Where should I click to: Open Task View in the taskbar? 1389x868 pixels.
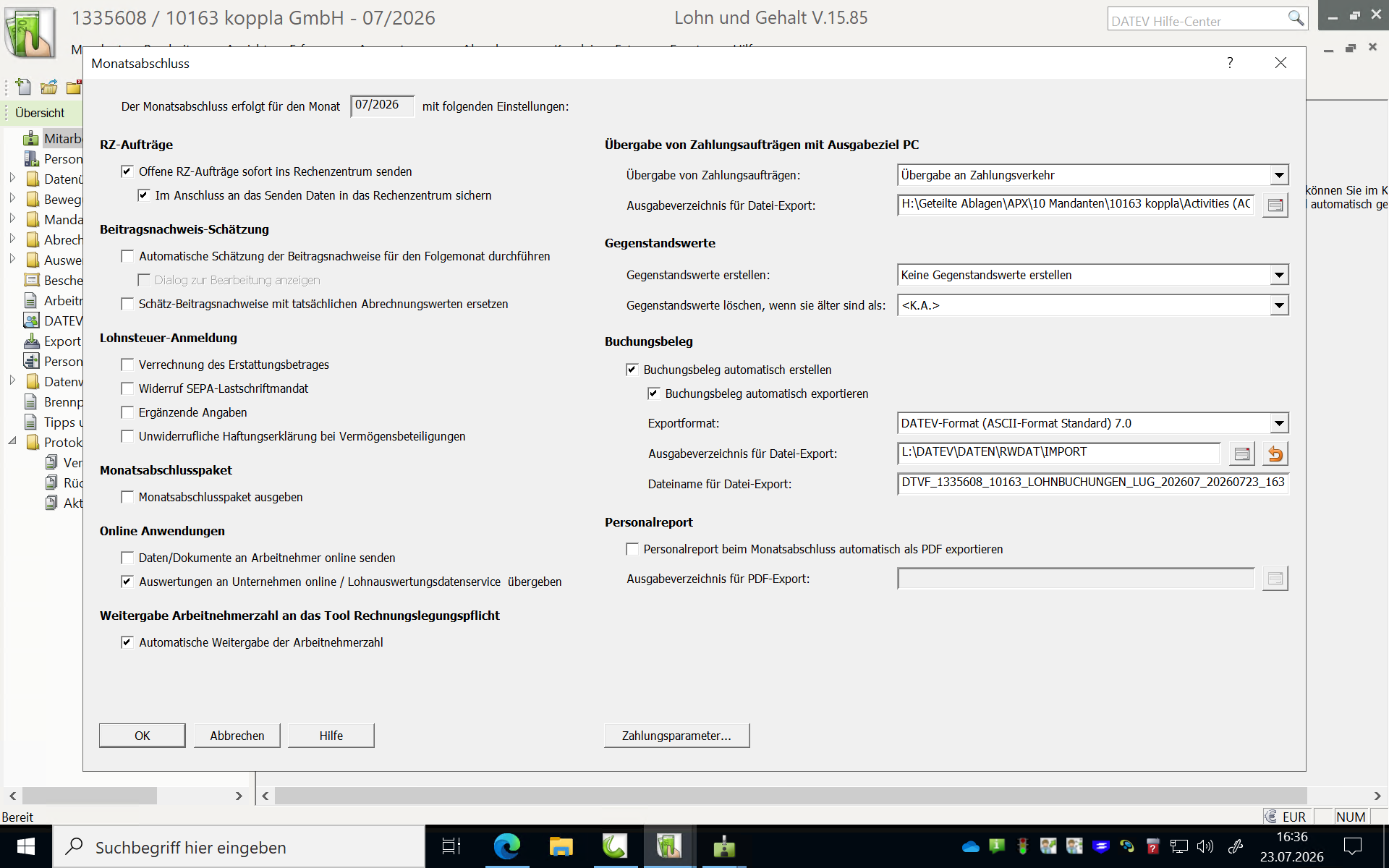coord(451,846)
